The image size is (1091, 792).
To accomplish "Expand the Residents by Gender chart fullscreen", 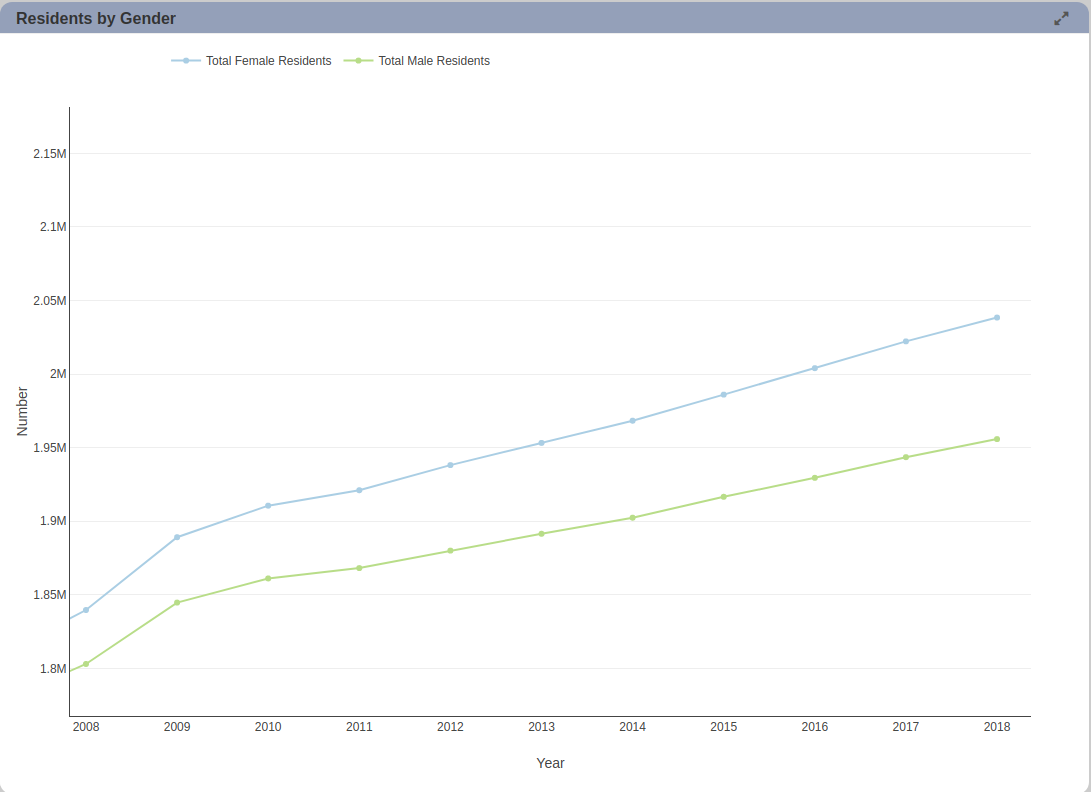I will (x=1061, y=19).
